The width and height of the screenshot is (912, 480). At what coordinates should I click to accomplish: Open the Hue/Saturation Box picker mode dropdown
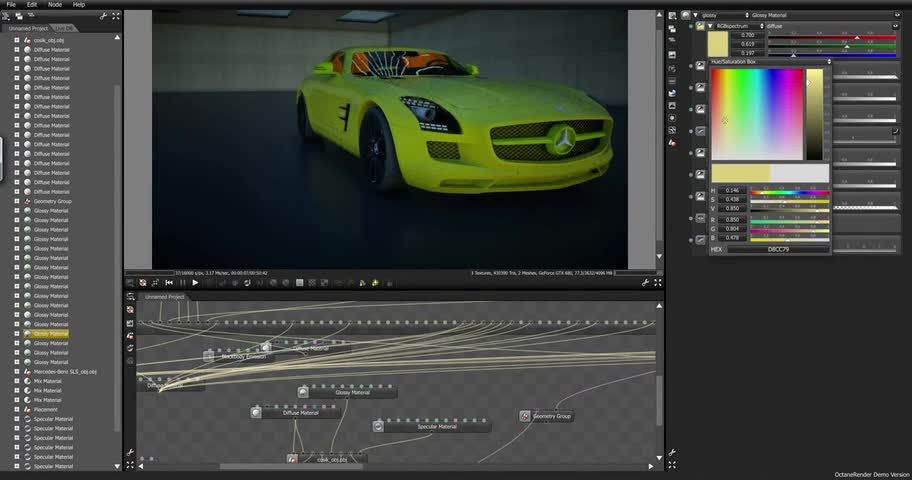(x=769, y=62)
